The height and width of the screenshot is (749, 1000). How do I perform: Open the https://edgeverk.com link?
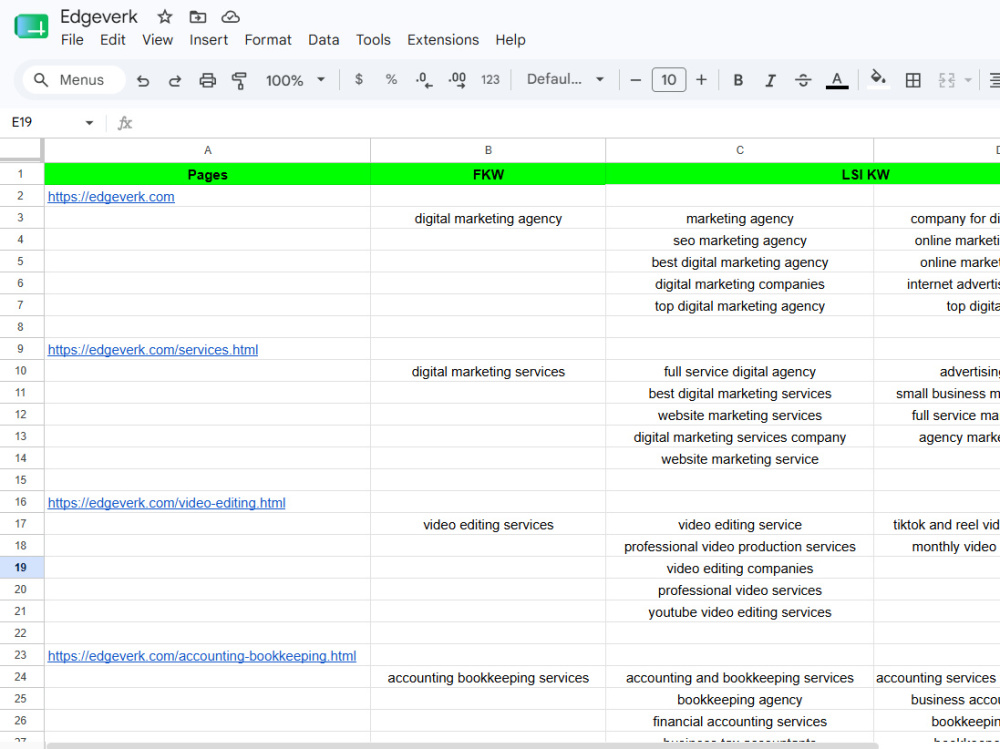pyautogui.click(x=111, y=197)
